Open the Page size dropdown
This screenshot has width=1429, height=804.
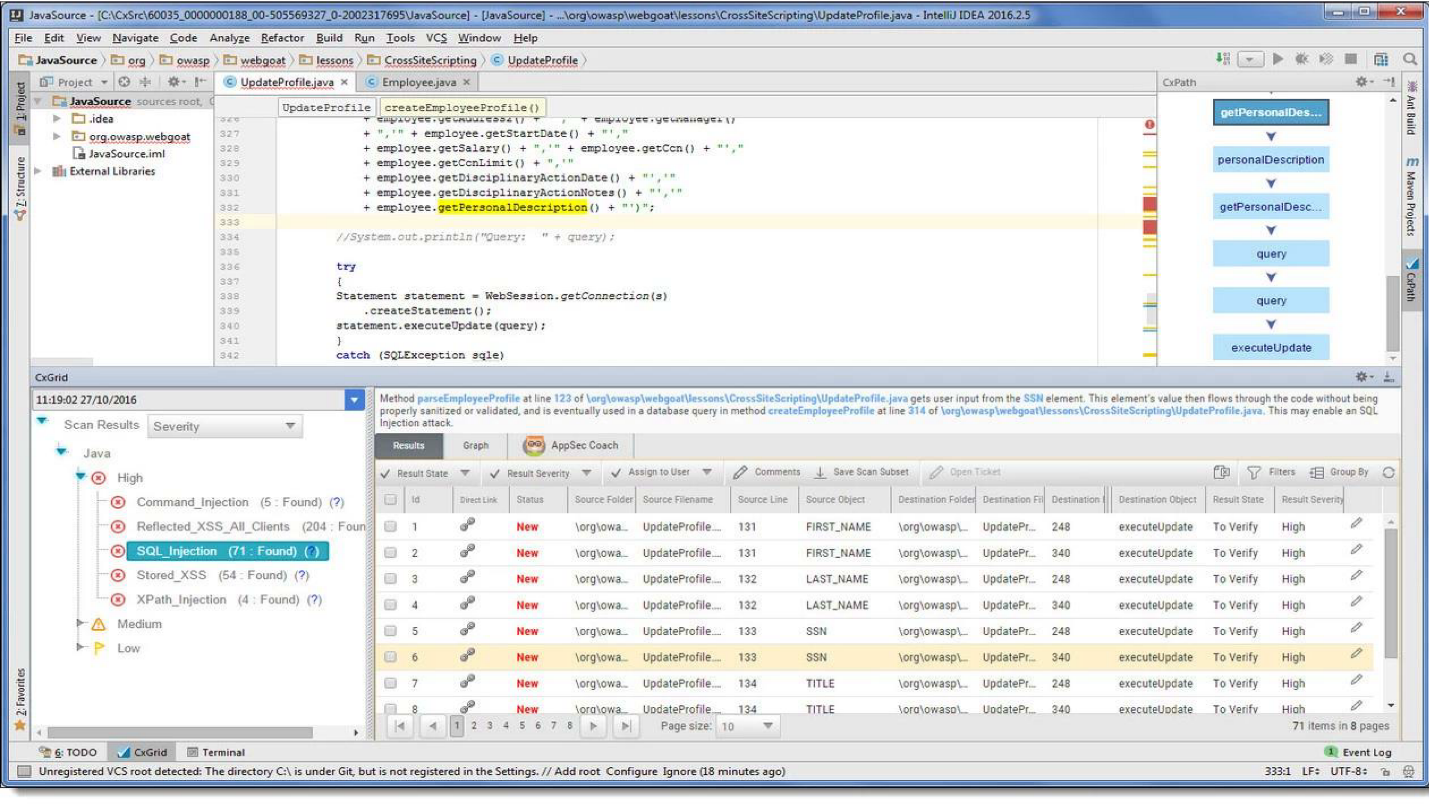point(747,727)
